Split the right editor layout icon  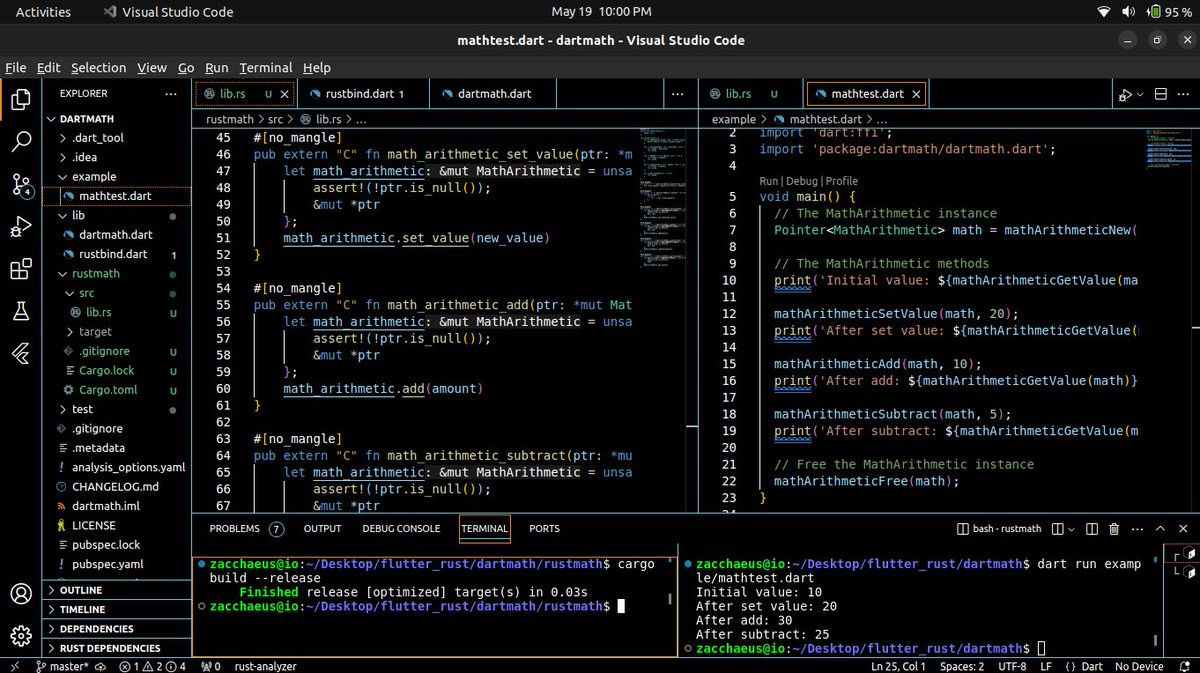coord(1161,94)
